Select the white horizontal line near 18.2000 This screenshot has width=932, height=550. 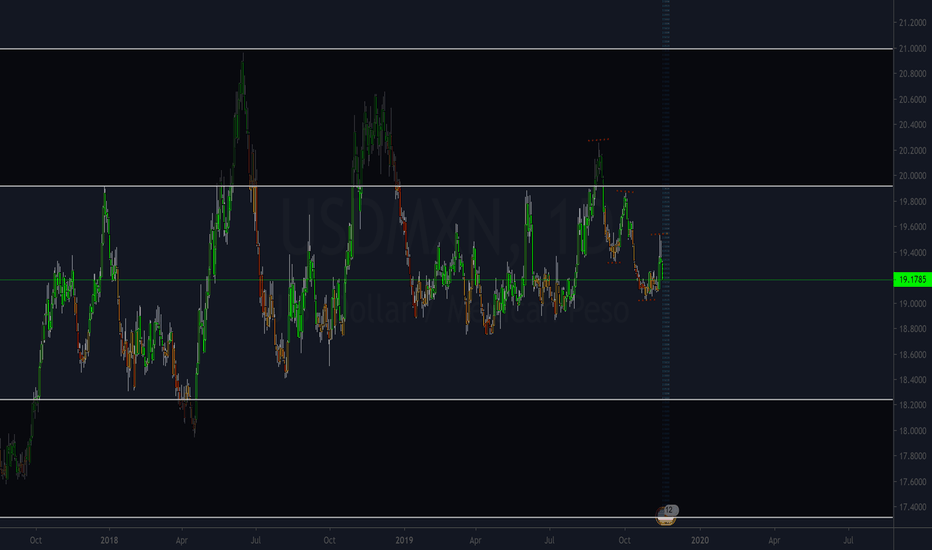450,400
